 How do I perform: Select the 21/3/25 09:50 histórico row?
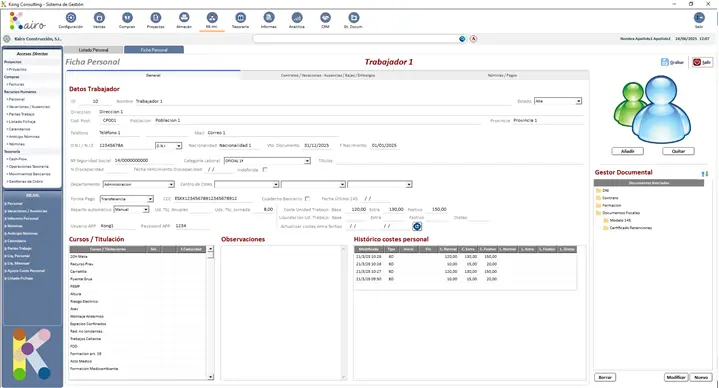(x=465, y=279)
